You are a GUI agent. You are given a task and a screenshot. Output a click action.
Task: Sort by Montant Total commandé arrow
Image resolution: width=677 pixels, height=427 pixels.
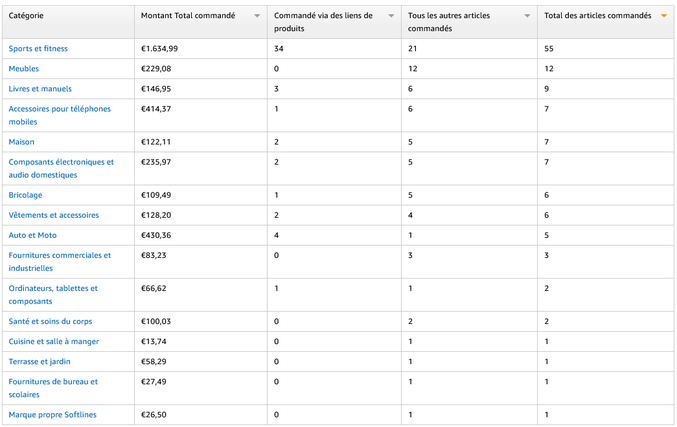point(257,16)
